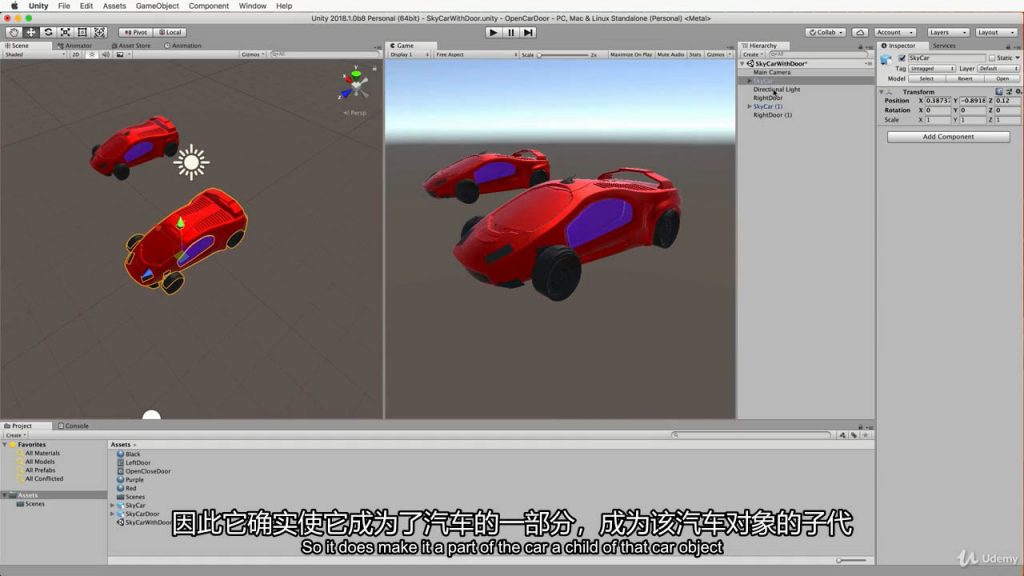Click the Scene orientation gizmo
The image size is (1024, 576).
[x=355, y=84]
